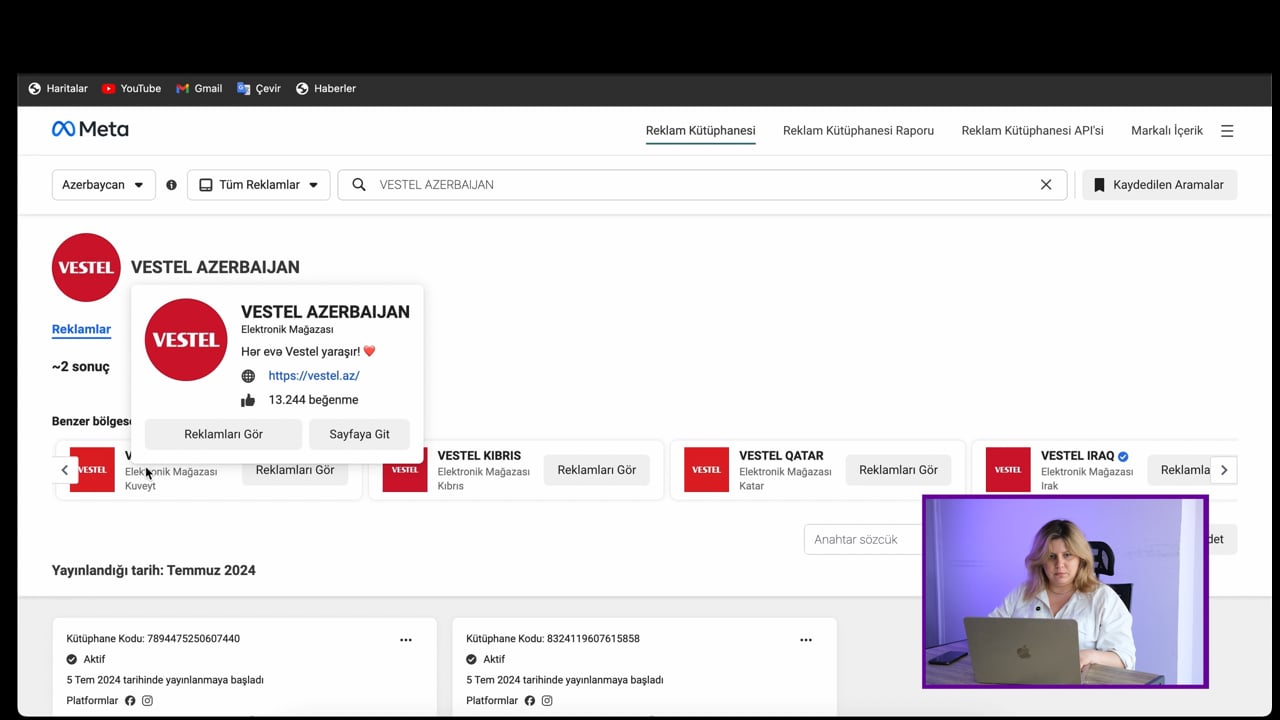
Task: Click the VESTEL KIBRIS title
Action: click(x=479, y=456)
